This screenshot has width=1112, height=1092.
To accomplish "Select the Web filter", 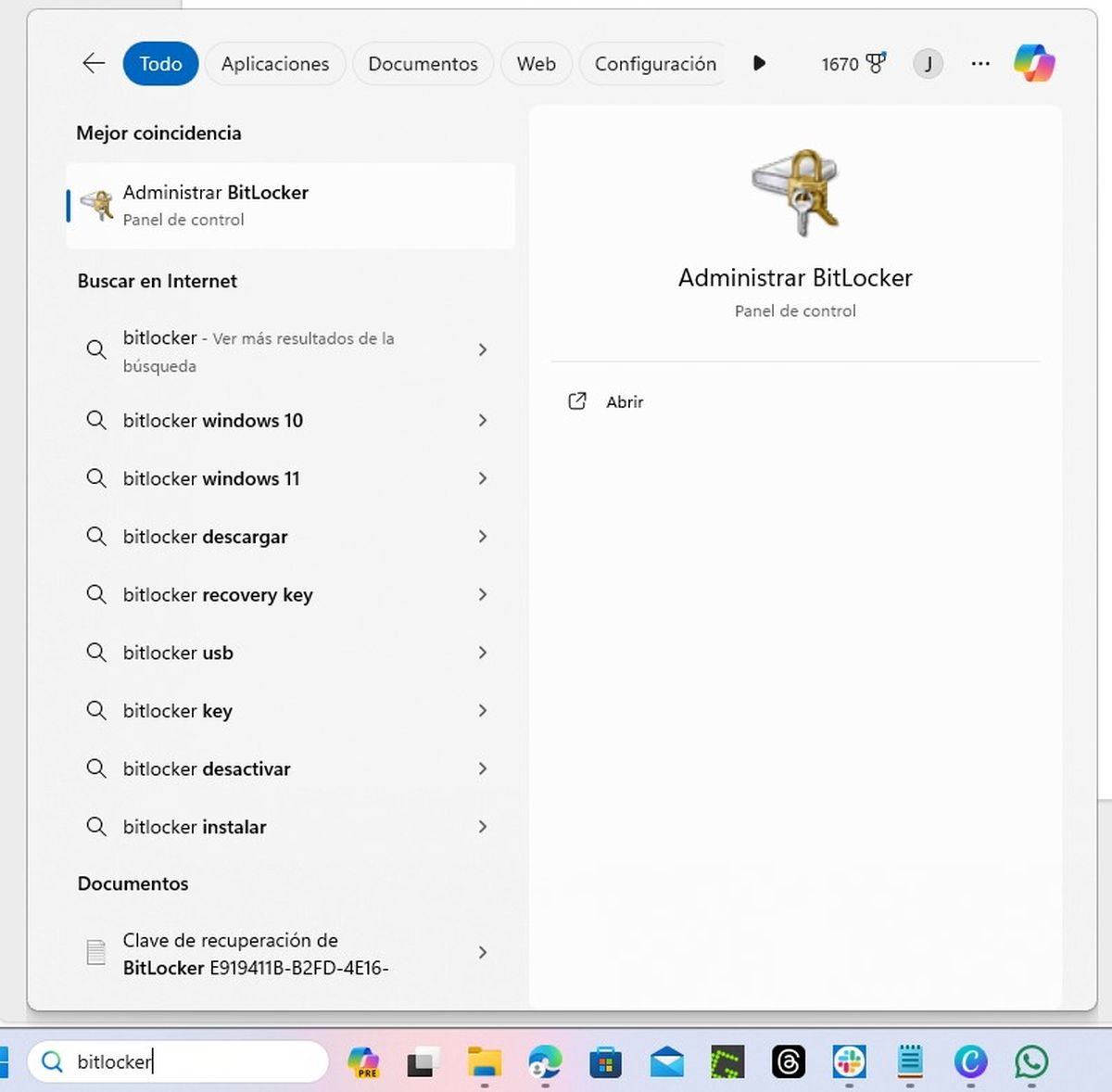I will (x=536, y=63).
